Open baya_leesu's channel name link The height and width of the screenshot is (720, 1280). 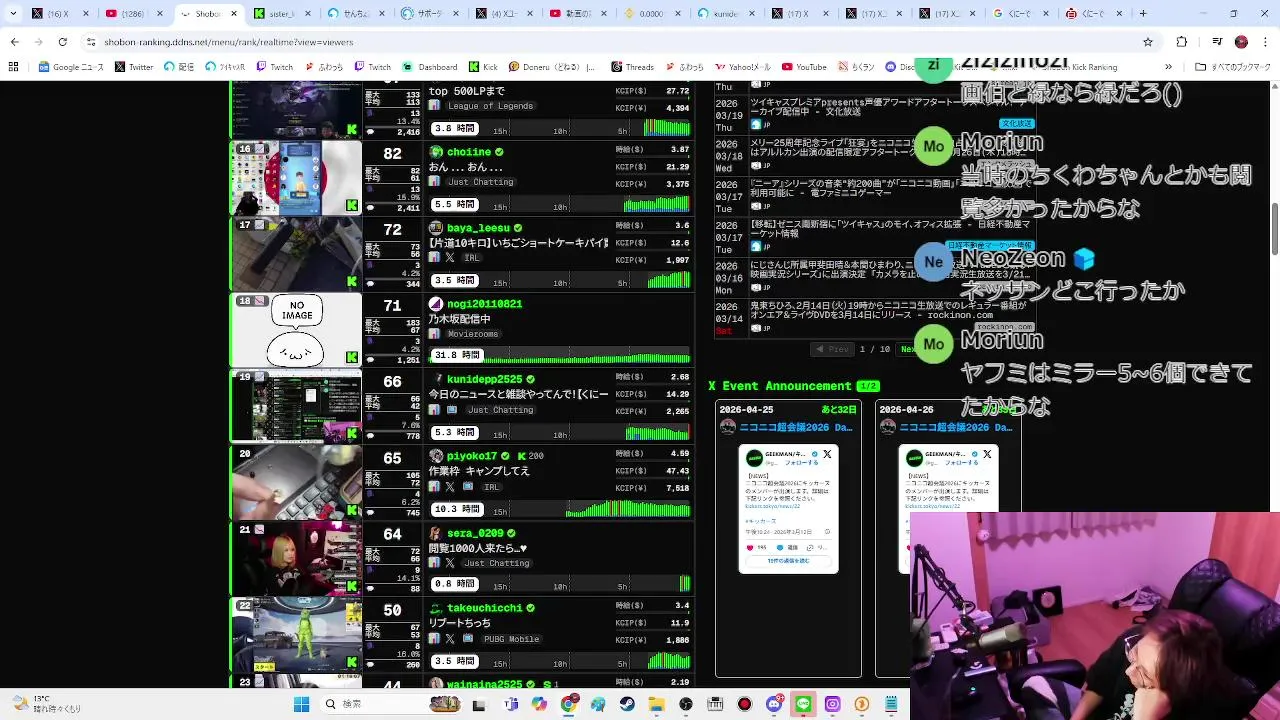point(478,228)
